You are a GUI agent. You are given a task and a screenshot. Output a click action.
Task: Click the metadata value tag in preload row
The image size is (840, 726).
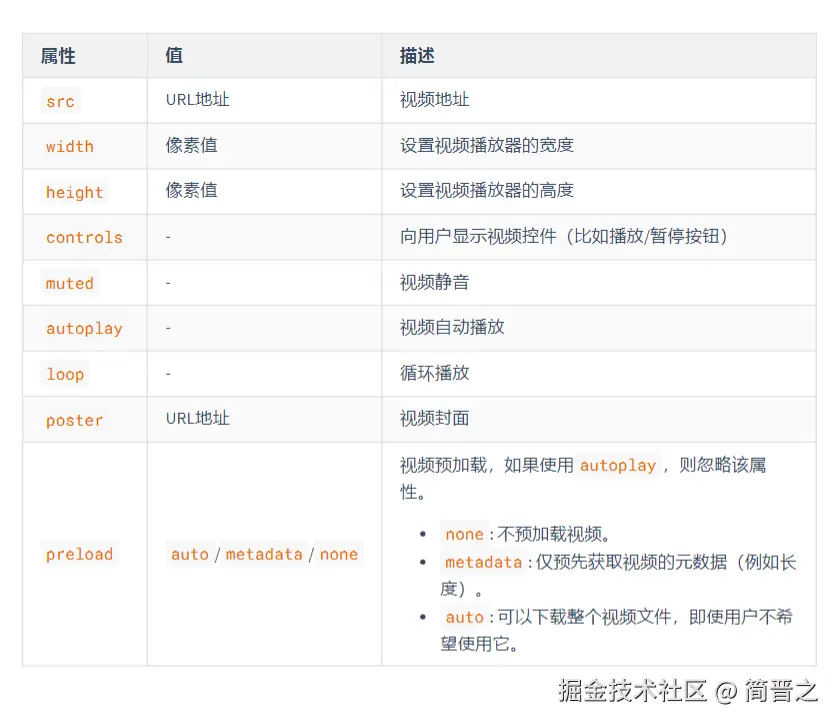(x=262, y=555)
